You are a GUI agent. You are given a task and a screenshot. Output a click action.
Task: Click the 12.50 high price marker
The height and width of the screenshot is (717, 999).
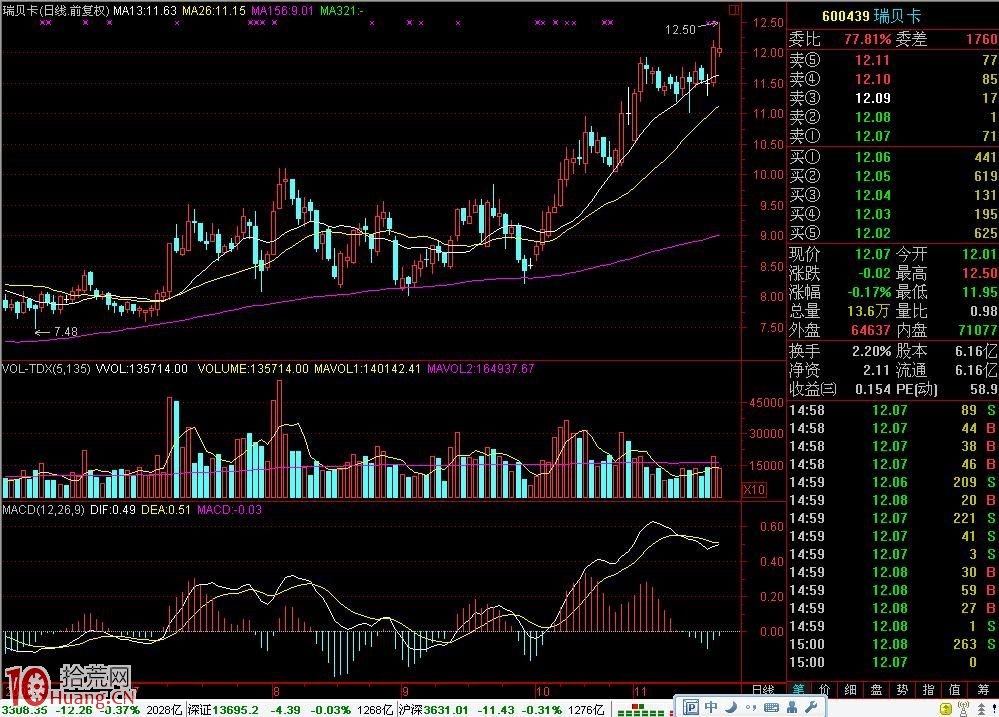(x=678, y=30)
